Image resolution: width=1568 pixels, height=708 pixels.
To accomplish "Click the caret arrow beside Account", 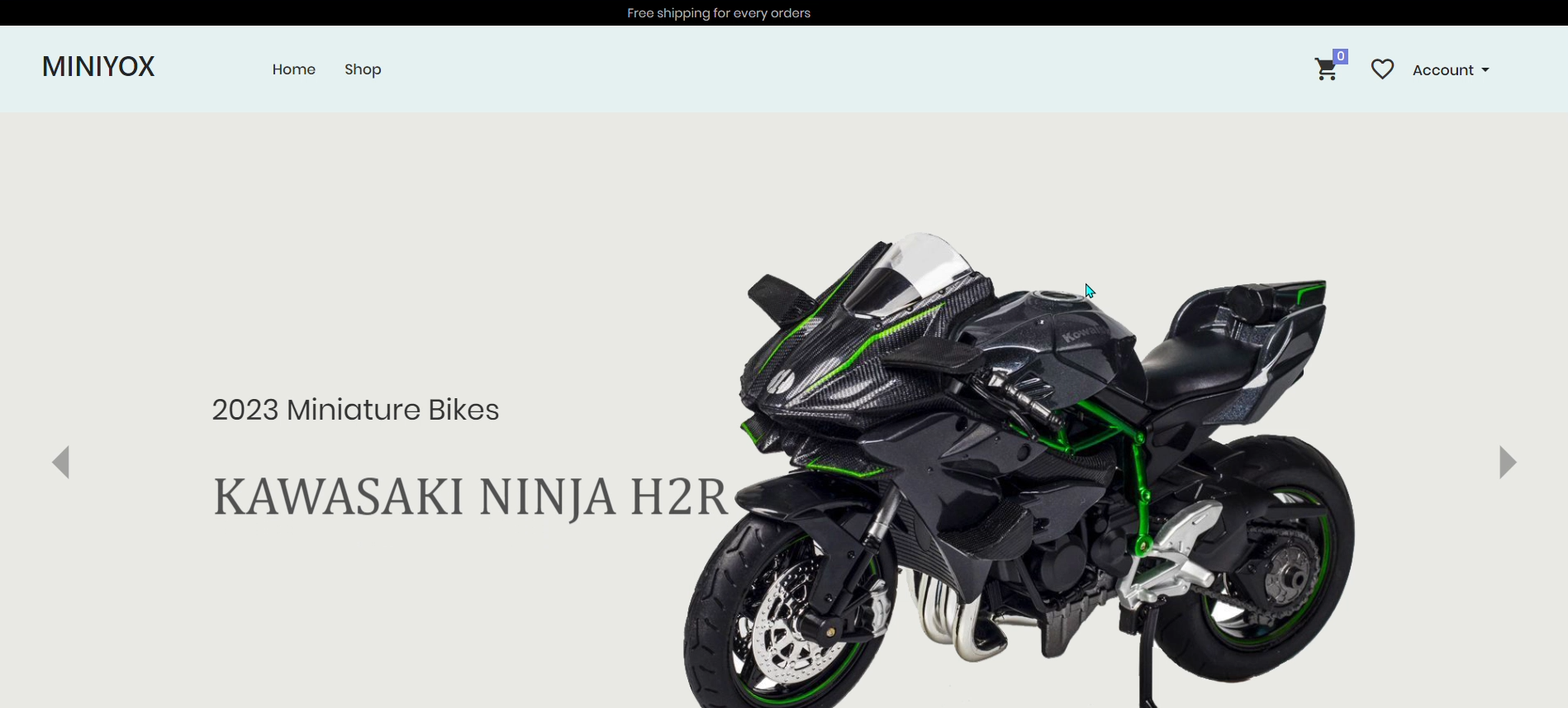I will [x=1485, y=70].
